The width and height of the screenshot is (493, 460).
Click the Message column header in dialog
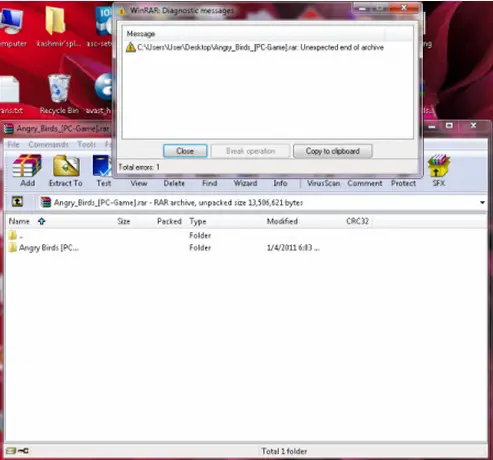pyautogui.click(x=141, y=34)
